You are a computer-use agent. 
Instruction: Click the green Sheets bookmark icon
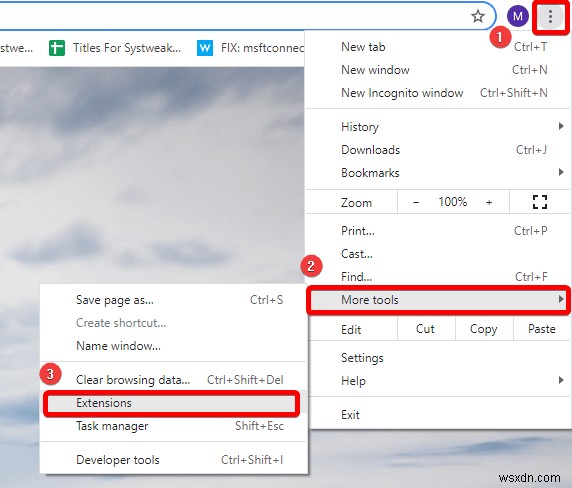point(57,48)
